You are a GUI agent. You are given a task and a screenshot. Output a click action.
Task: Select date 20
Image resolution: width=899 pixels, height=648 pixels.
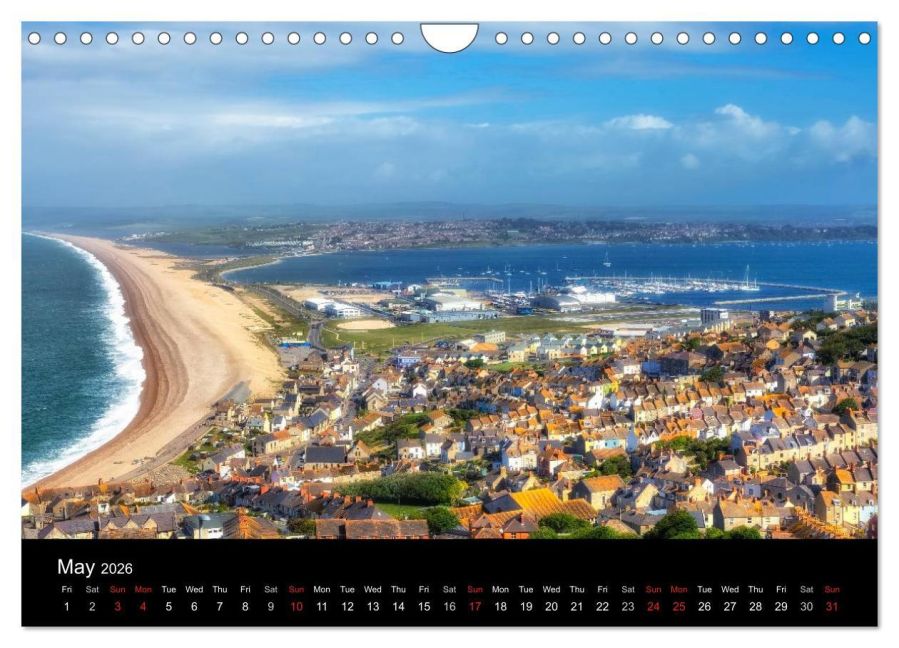tap(552, 607)
